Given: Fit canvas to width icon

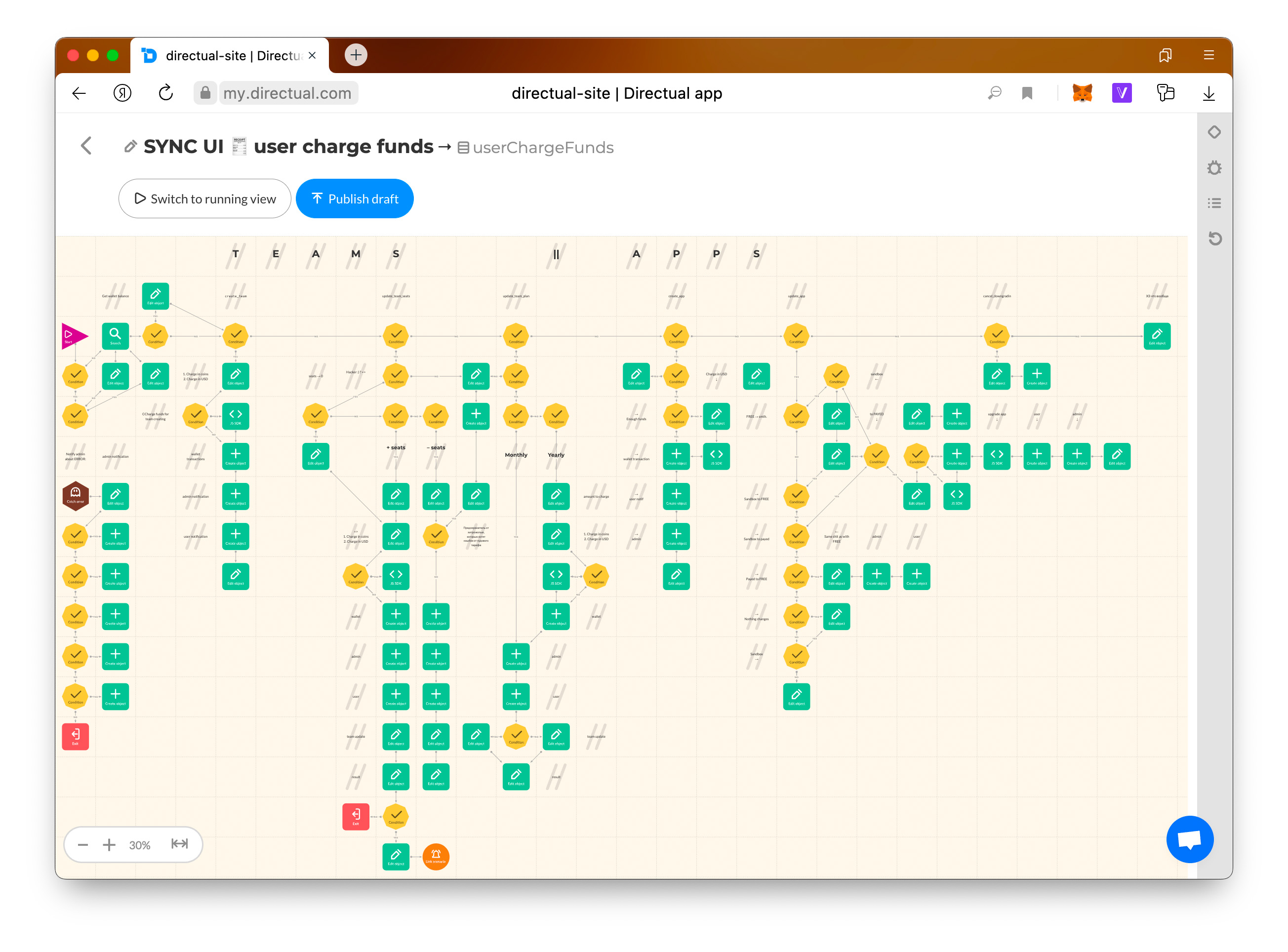Looking at the screenshot, I should click(180, 844).
